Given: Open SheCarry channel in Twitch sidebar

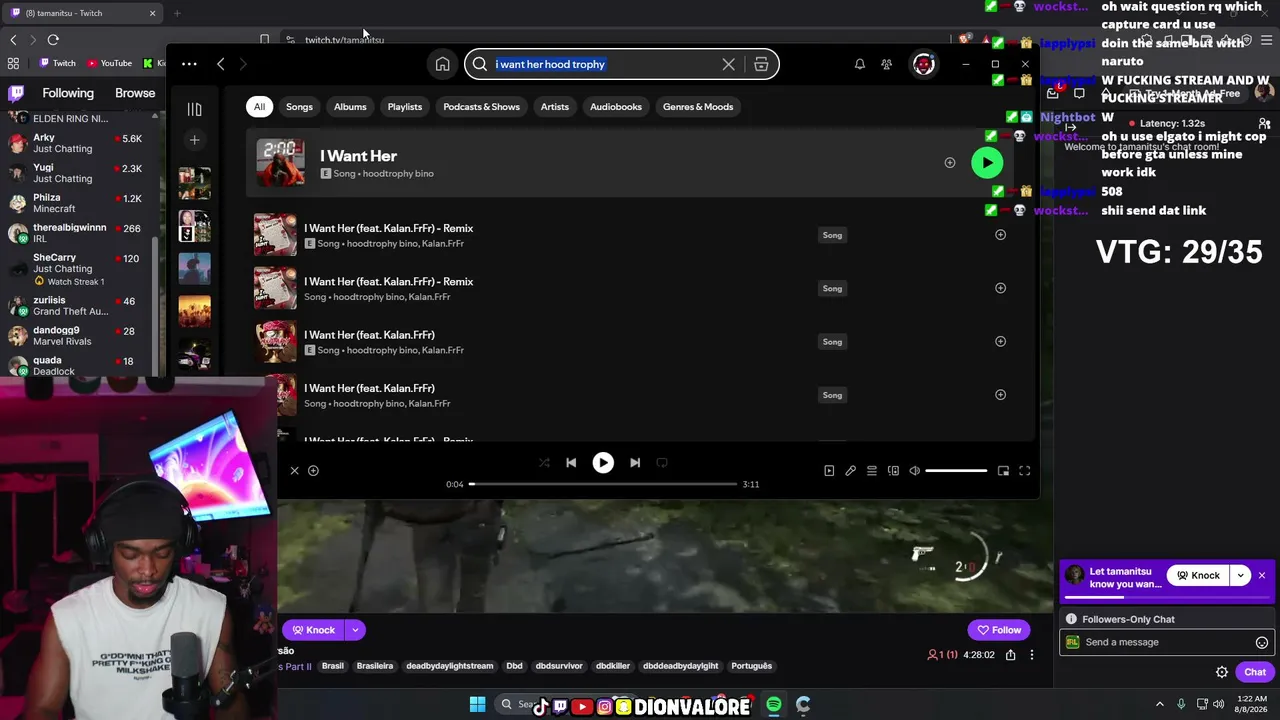Looking at the screenshot, I should [x=75, y=268].
